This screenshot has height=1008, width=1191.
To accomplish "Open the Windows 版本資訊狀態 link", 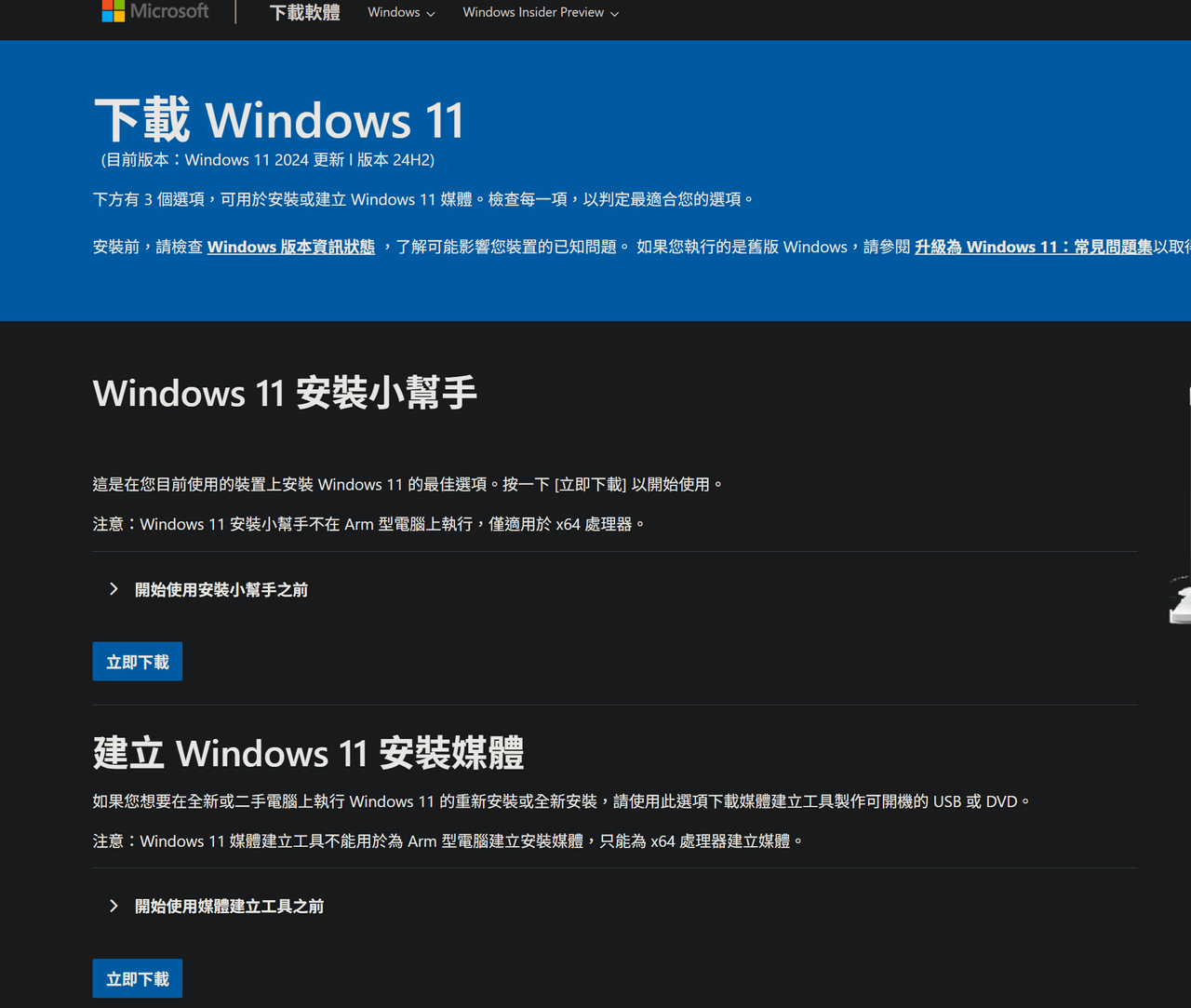I will point(291,247).
